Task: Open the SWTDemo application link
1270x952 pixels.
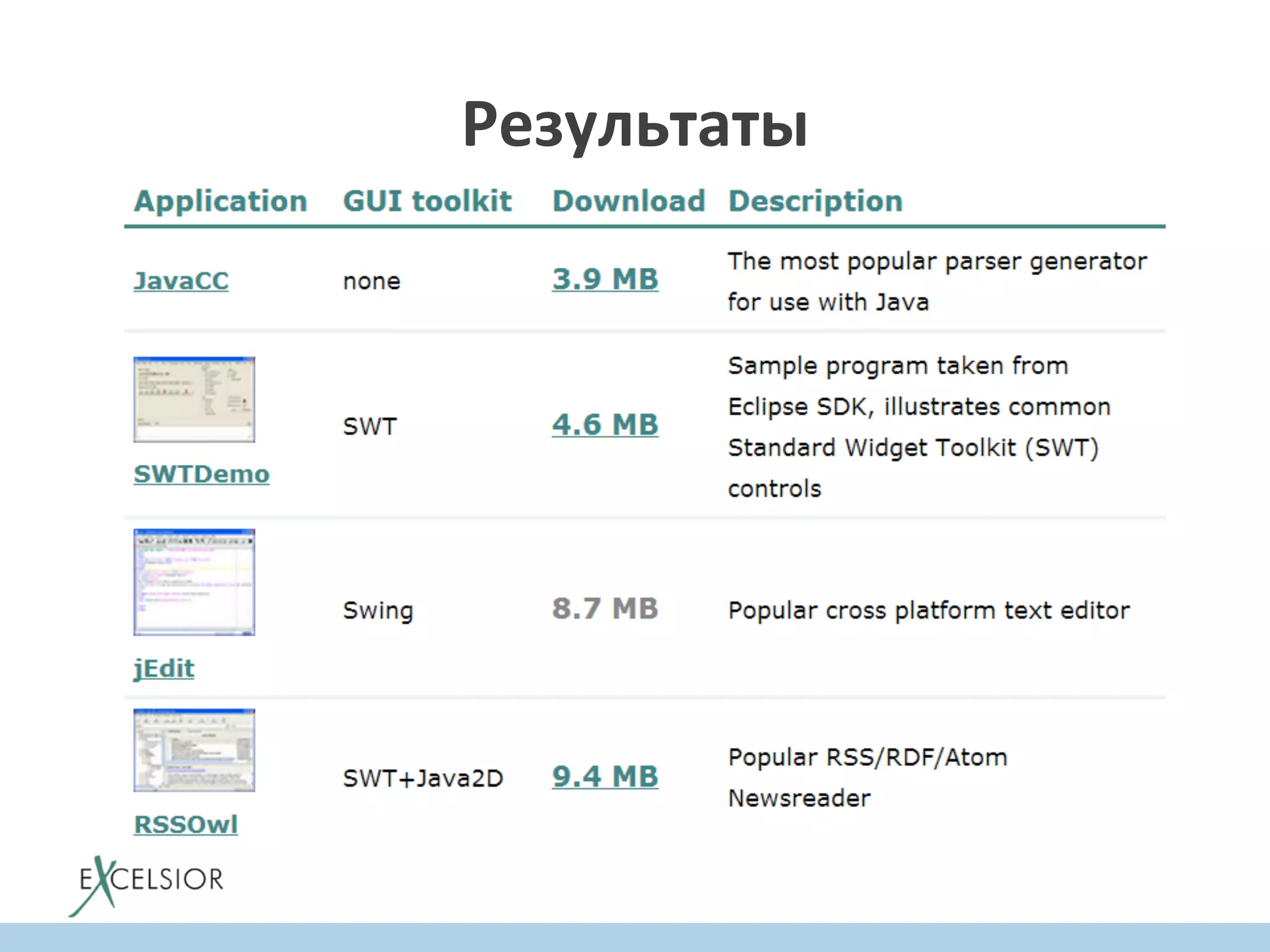Action: coord(202,474)
